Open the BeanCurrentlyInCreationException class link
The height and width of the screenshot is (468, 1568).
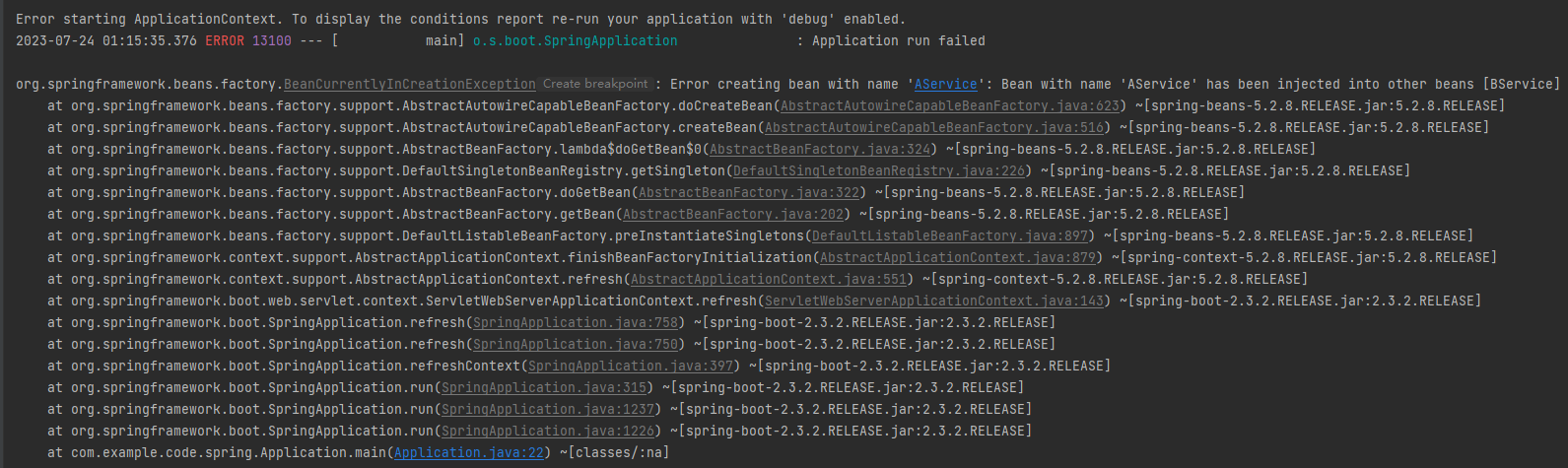tap(409, 85)
